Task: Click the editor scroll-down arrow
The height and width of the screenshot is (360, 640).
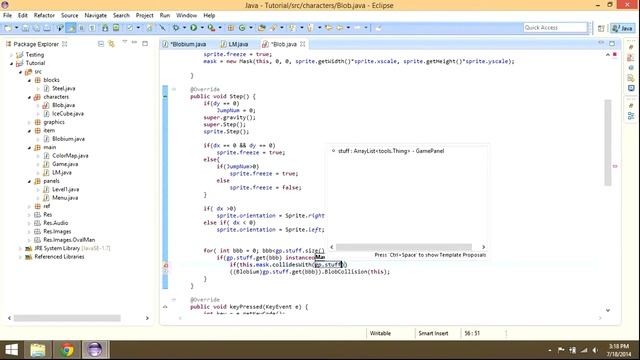Action: [608, 311]
